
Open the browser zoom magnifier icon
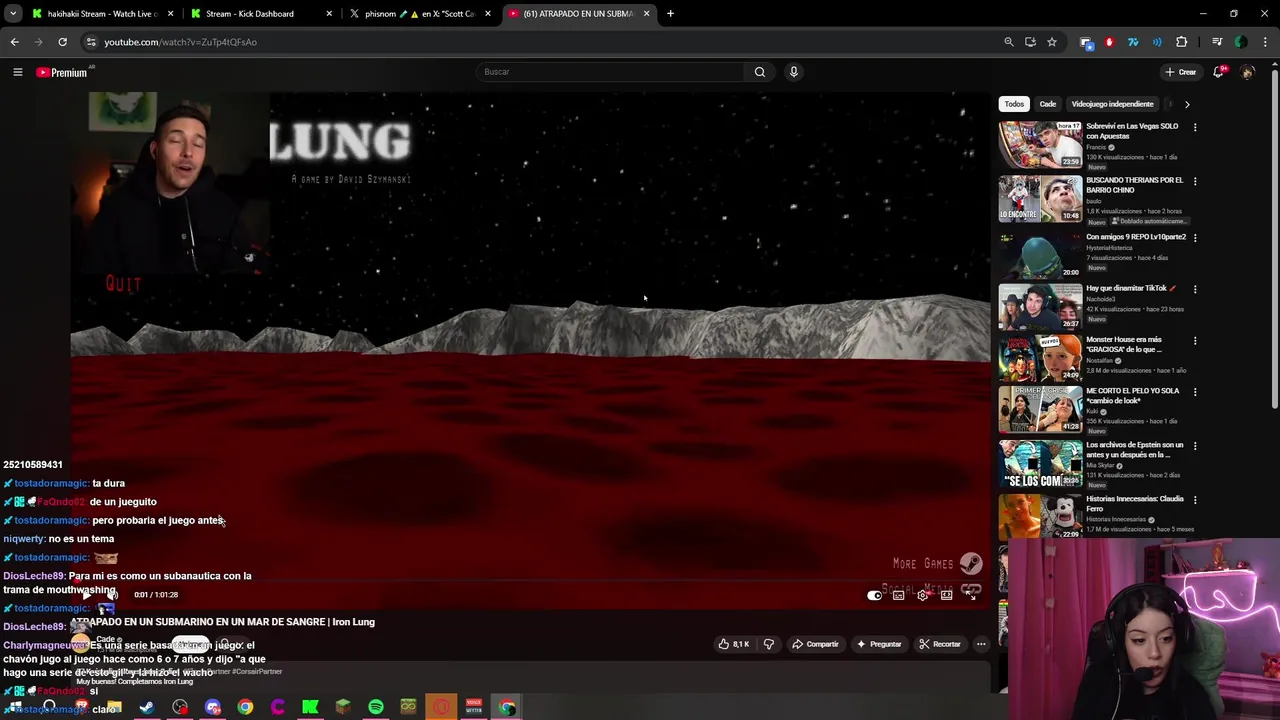click(1009, 42)
